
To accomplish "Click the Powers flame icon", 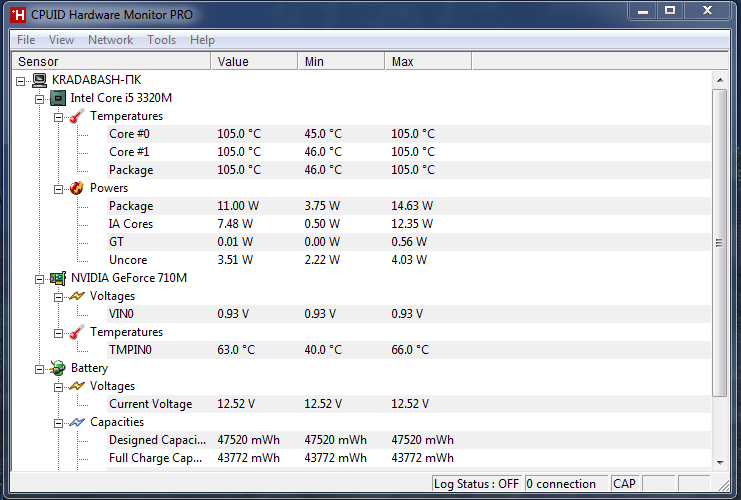I will point(77,188).
